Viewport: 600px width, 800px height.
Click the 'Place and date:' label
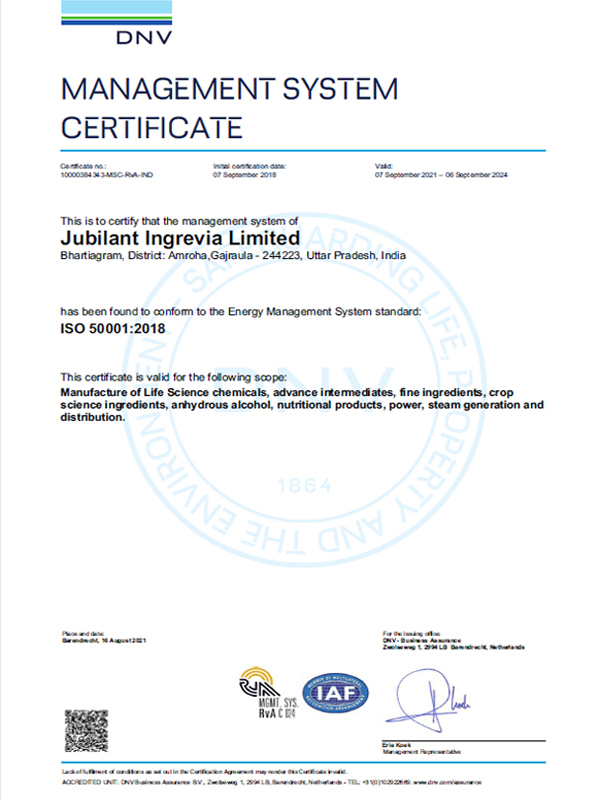pos(83,634)
